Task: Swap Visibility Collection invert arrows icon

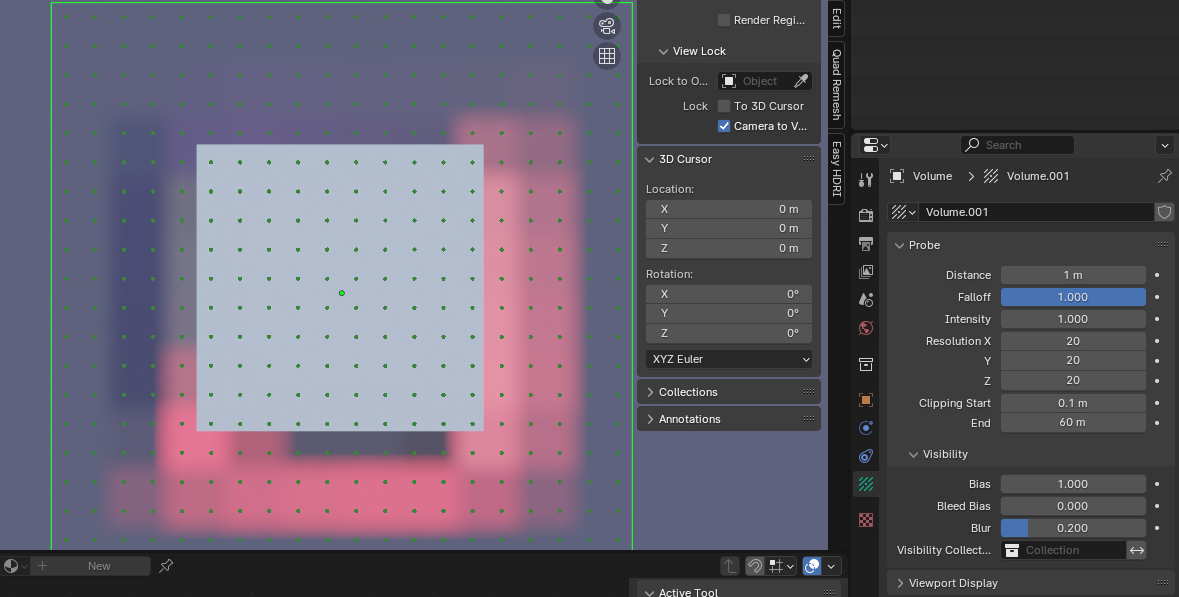Action: tap(1137, 550)
